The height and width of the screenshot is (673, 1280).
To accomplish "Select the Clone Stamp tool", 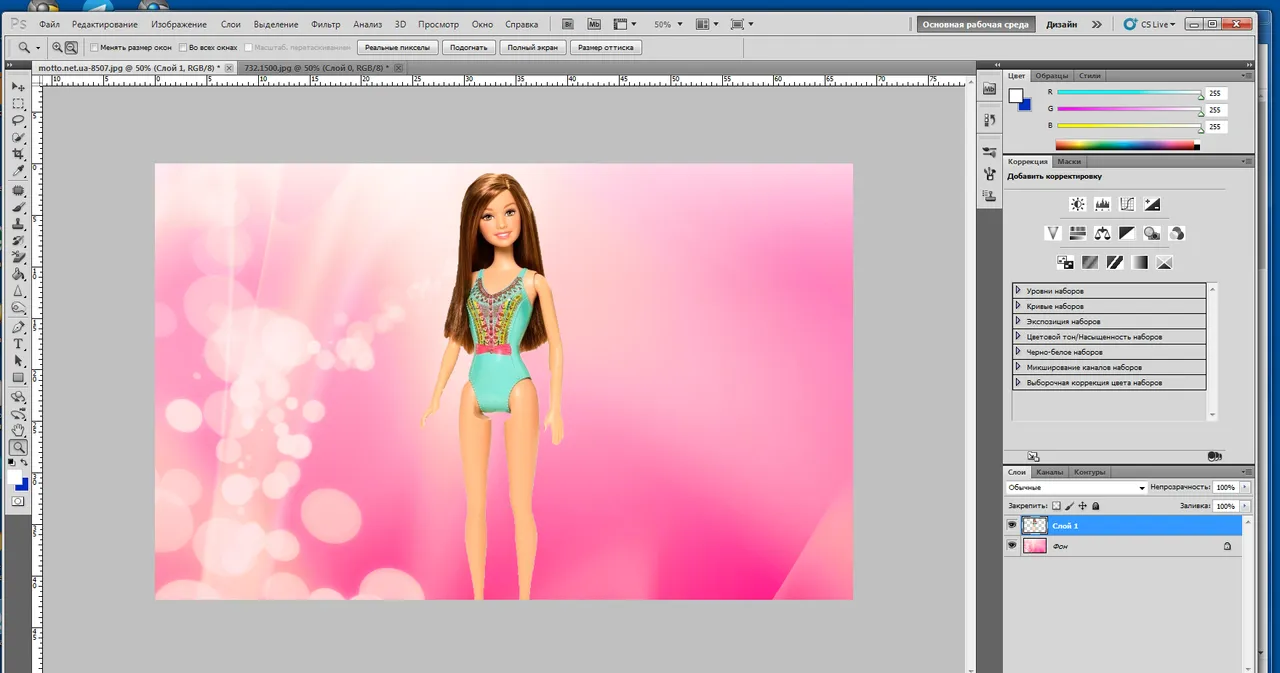I will click(18, 224).
